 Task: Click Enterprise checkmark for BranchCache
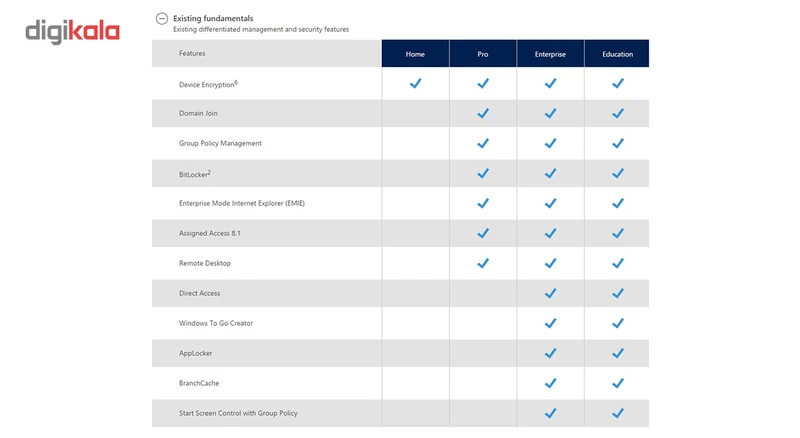click(550, 383)
